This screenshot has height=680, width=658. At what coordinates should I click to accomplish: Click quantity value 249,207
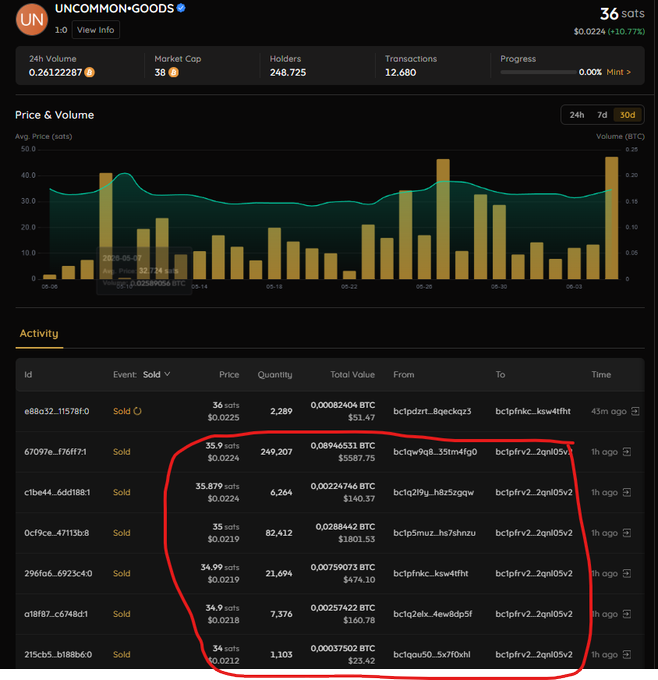(276, 452)
